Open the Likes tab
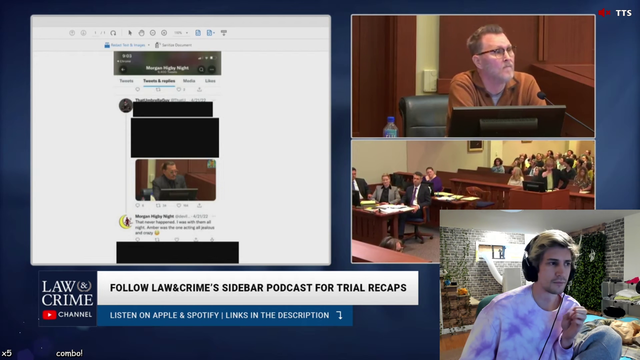 210,81
